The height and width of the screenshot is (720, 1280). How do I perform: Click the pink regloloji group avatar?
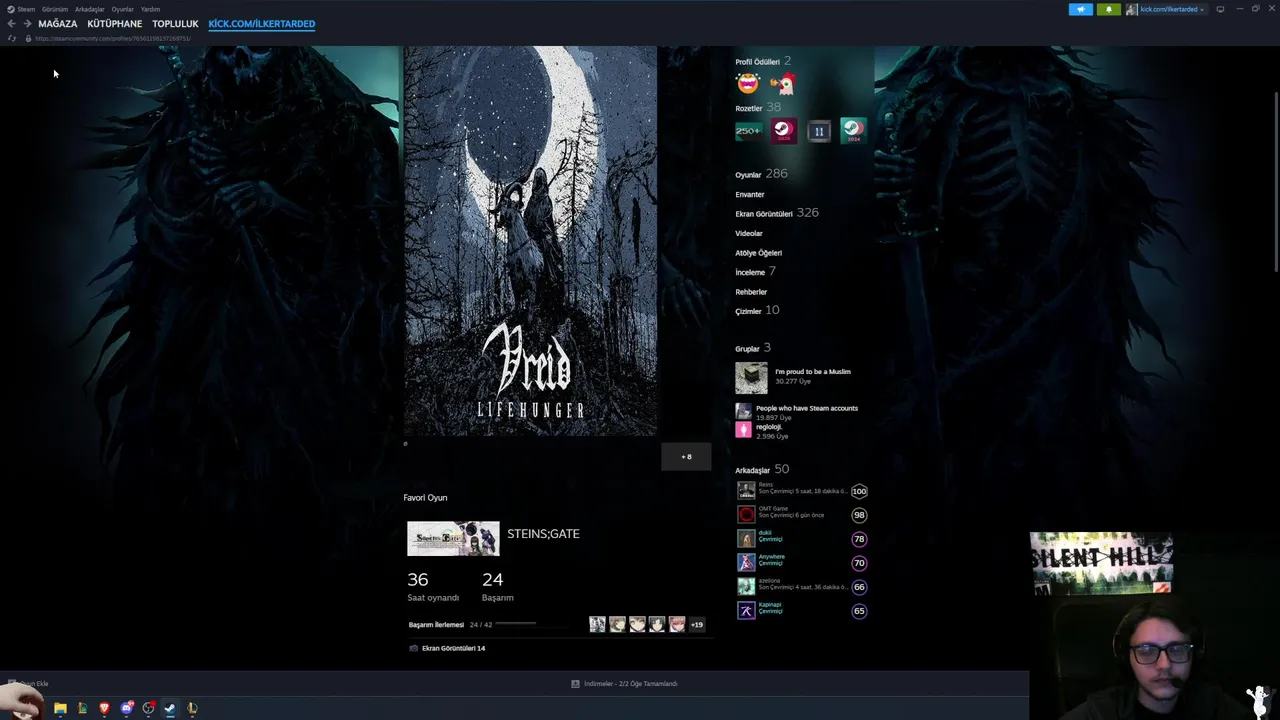click(x=743, y=430)
